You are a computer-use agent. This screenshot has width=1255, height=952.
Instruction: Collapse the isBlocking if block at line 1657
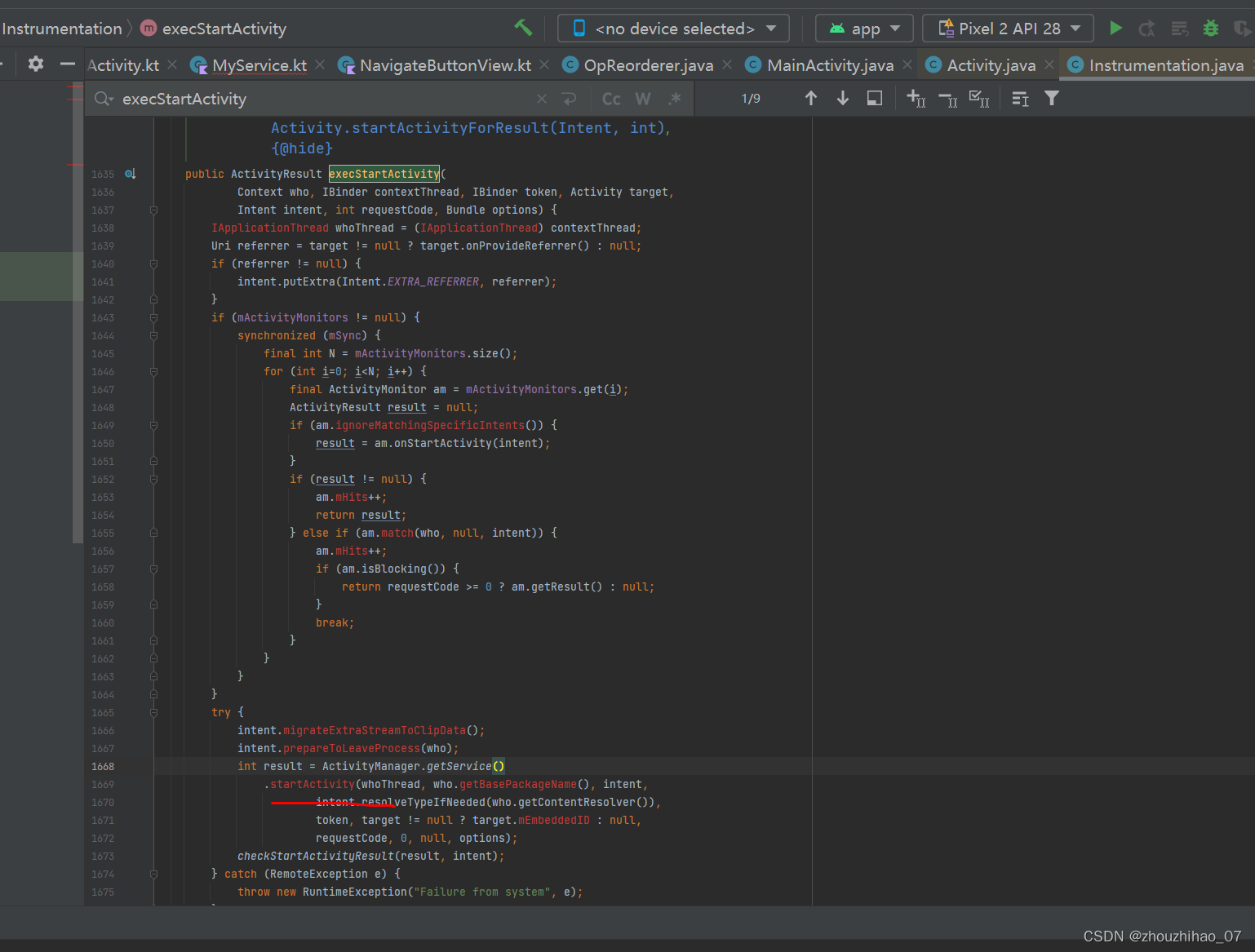tap(153, 569)
